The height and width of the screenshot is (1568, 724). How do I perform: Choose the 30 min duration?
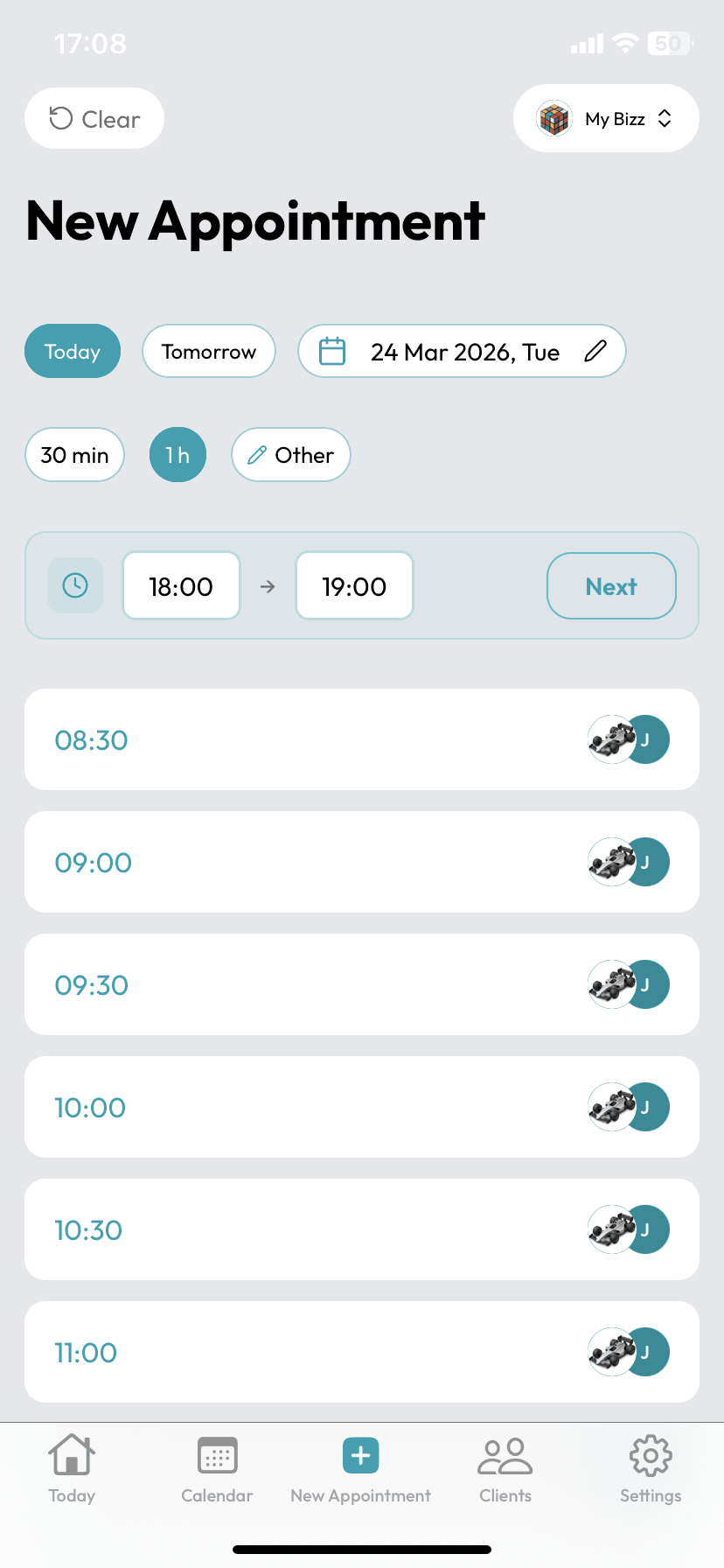[75, 455]
